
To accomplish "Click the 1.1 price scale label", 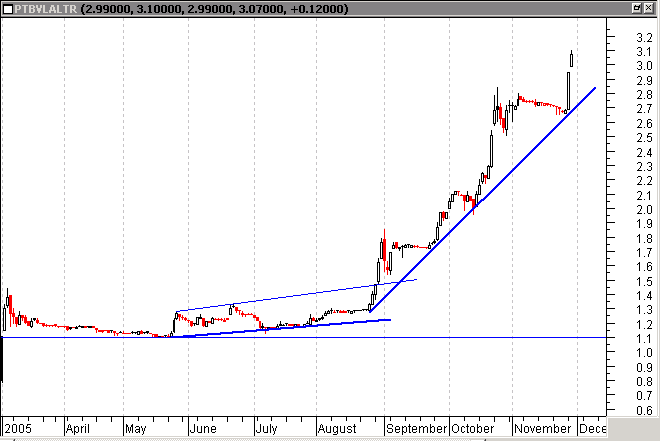I will 644,339.
